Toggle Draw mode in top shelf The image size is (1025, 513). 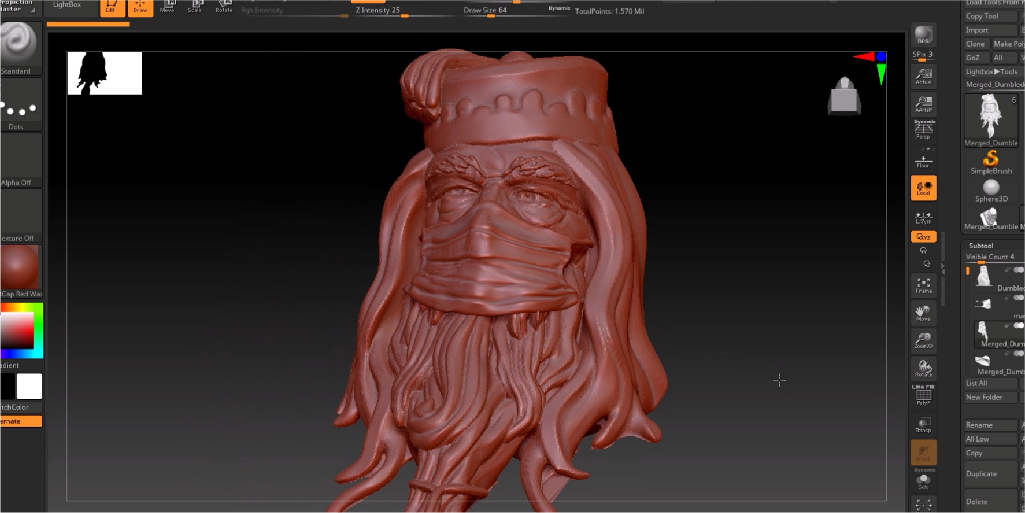[x=140, y=8]
